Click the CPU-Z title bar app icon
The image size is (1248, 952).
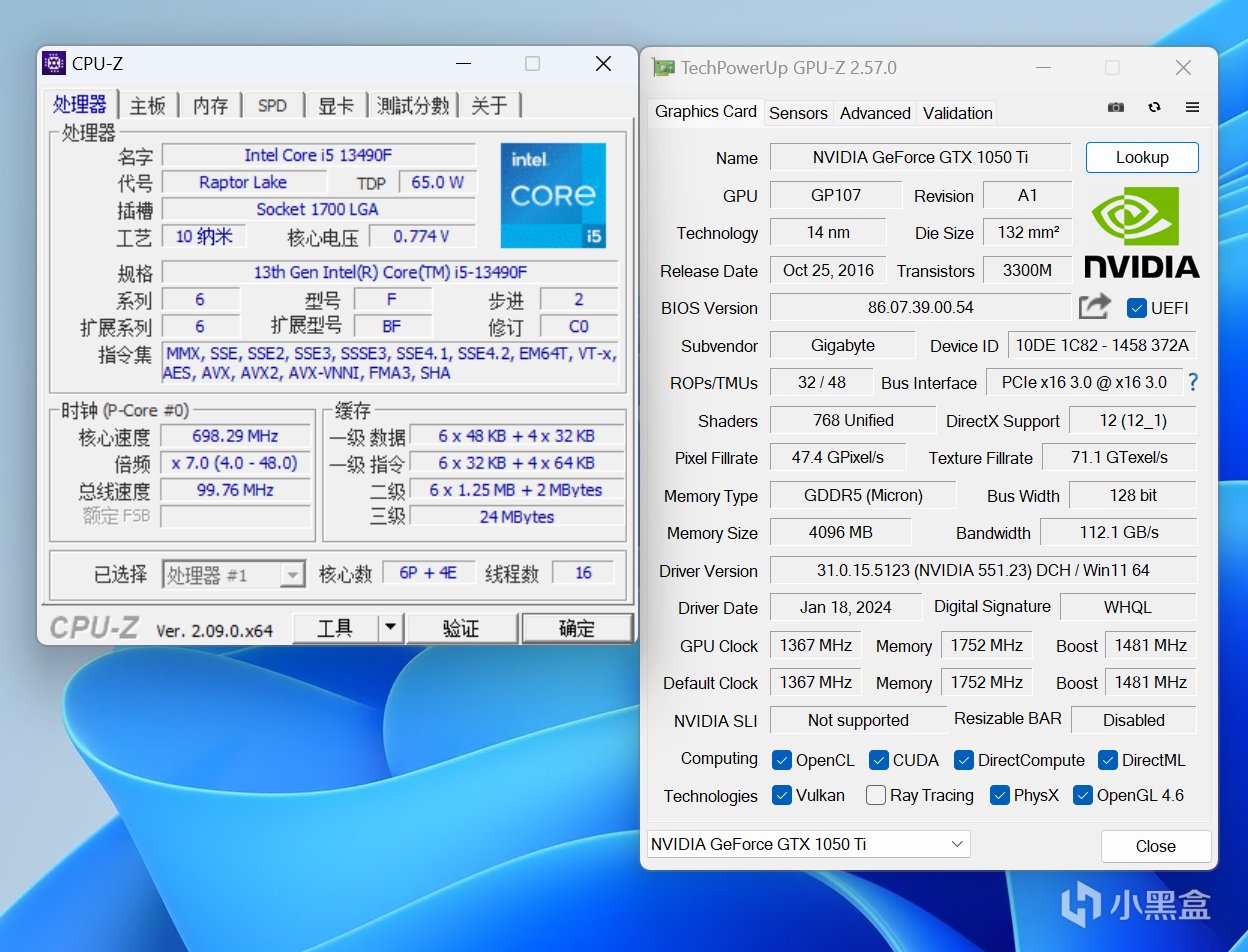click(54, 64)
